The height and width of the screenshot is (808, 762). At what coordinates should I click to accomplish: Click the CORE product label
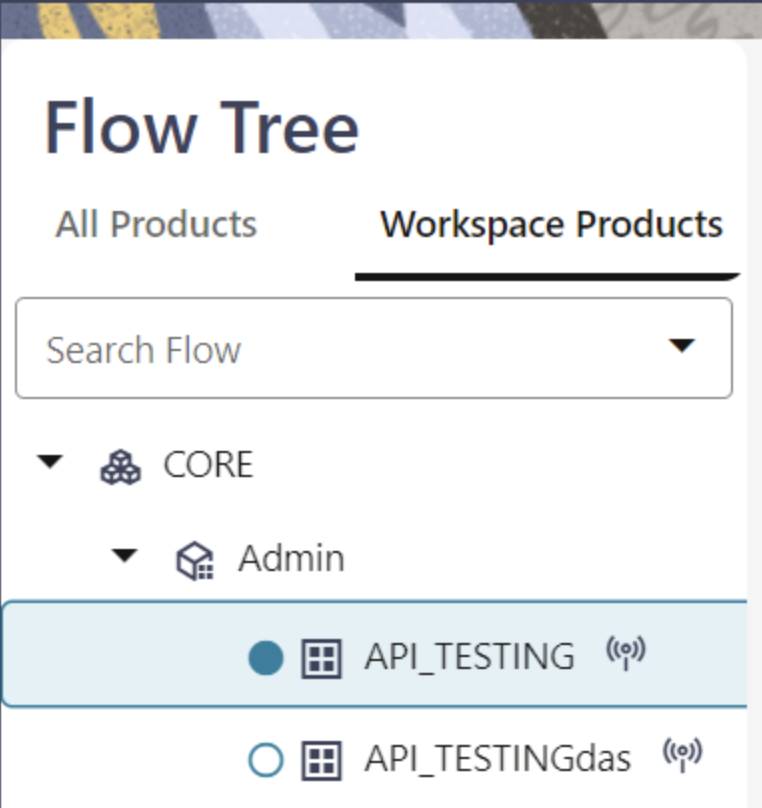[x=208, y=465]
